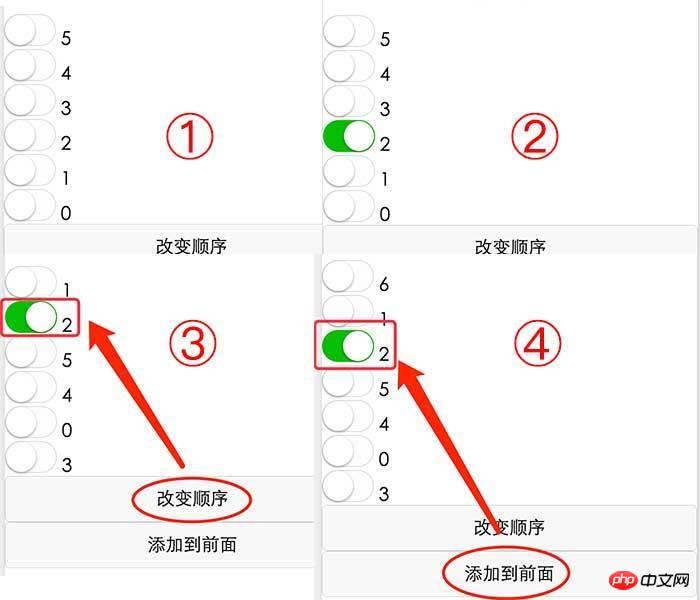Turn on bottom switch labeled 3 in panel 3
The image size is (700, 600).
tap(31, 457)
